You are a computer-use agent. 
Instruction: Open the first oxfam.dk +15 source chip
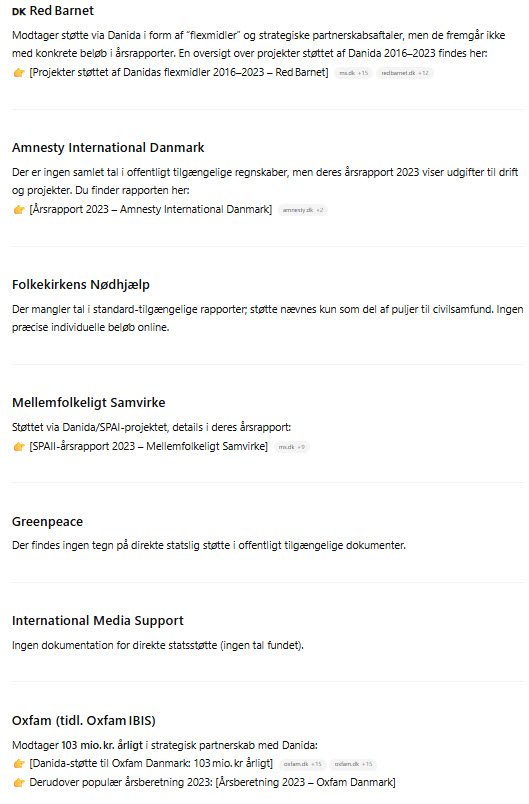(x=302, y=764)
